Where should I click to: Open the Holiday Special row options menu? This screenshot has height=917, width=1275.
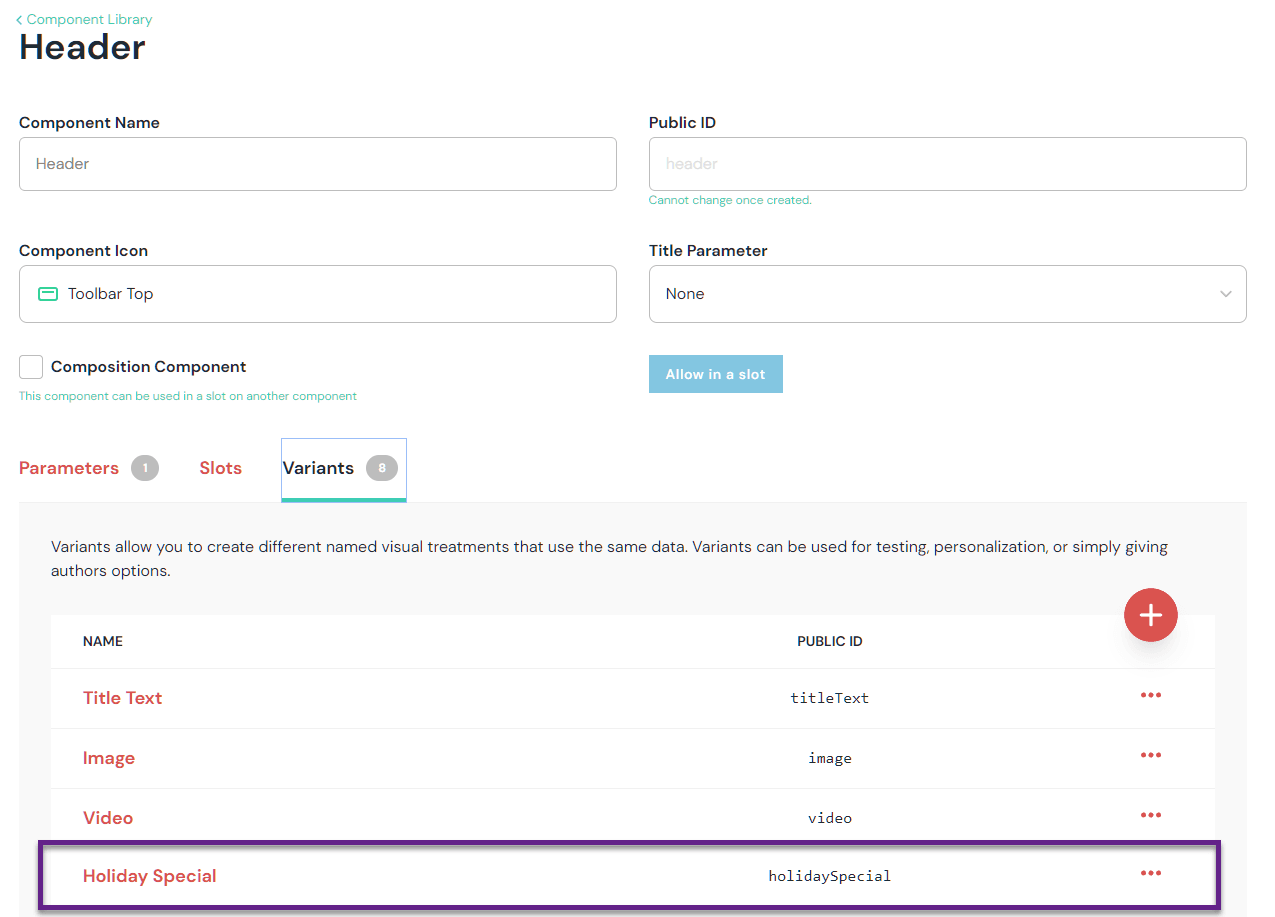[1150, 874]
